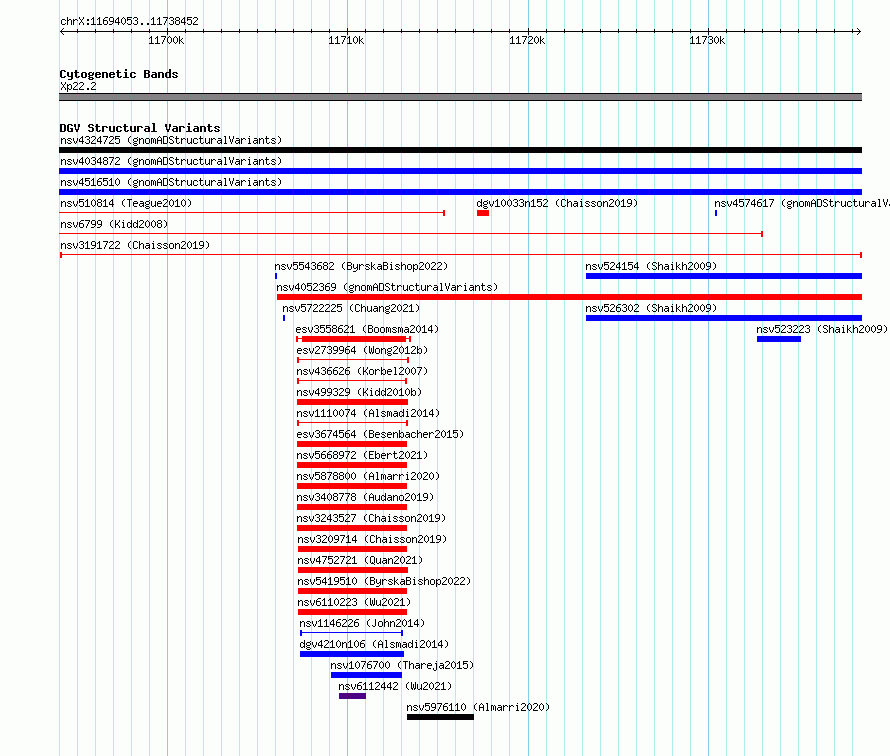Image resolution: width=890 pixels, height=756 pixels.
Task: Open nsv526302 (Shaikh2009) label
Action: [x=651, y=308]
